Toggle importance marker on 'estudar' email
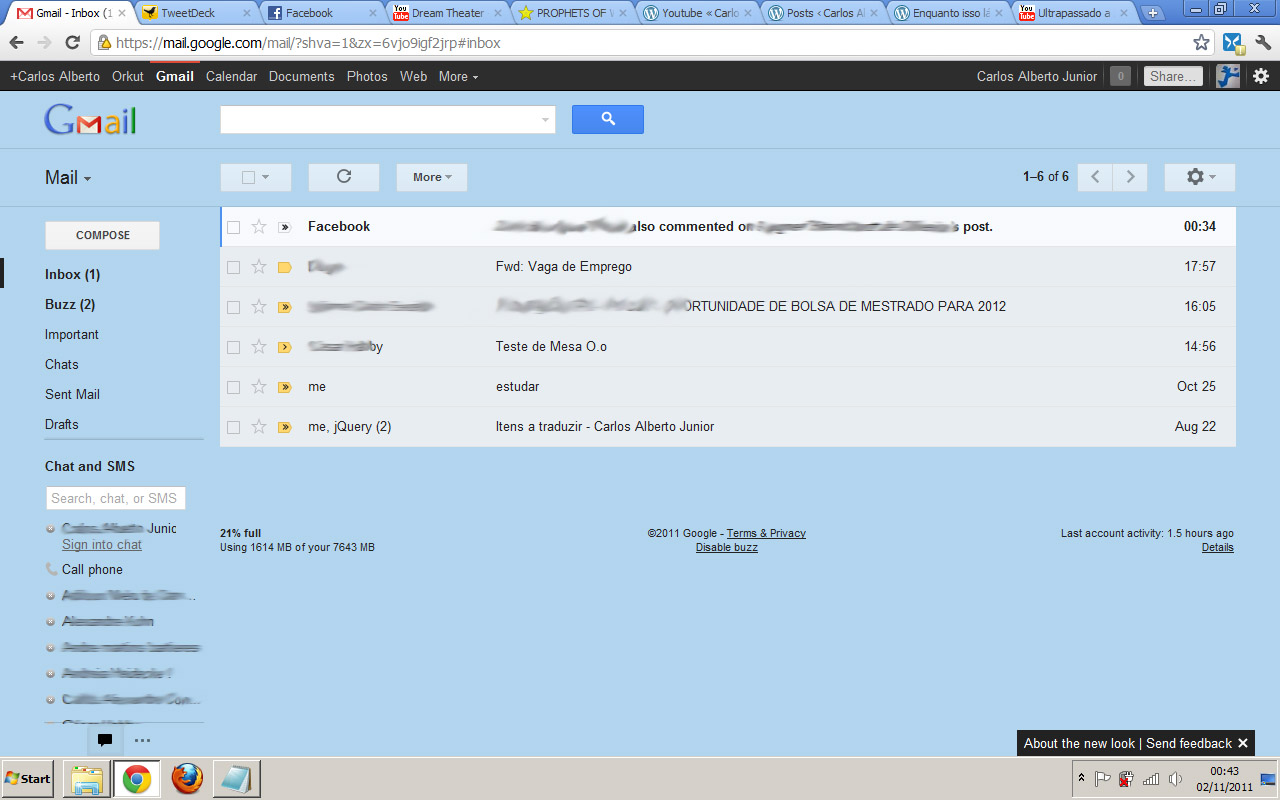 284,387
